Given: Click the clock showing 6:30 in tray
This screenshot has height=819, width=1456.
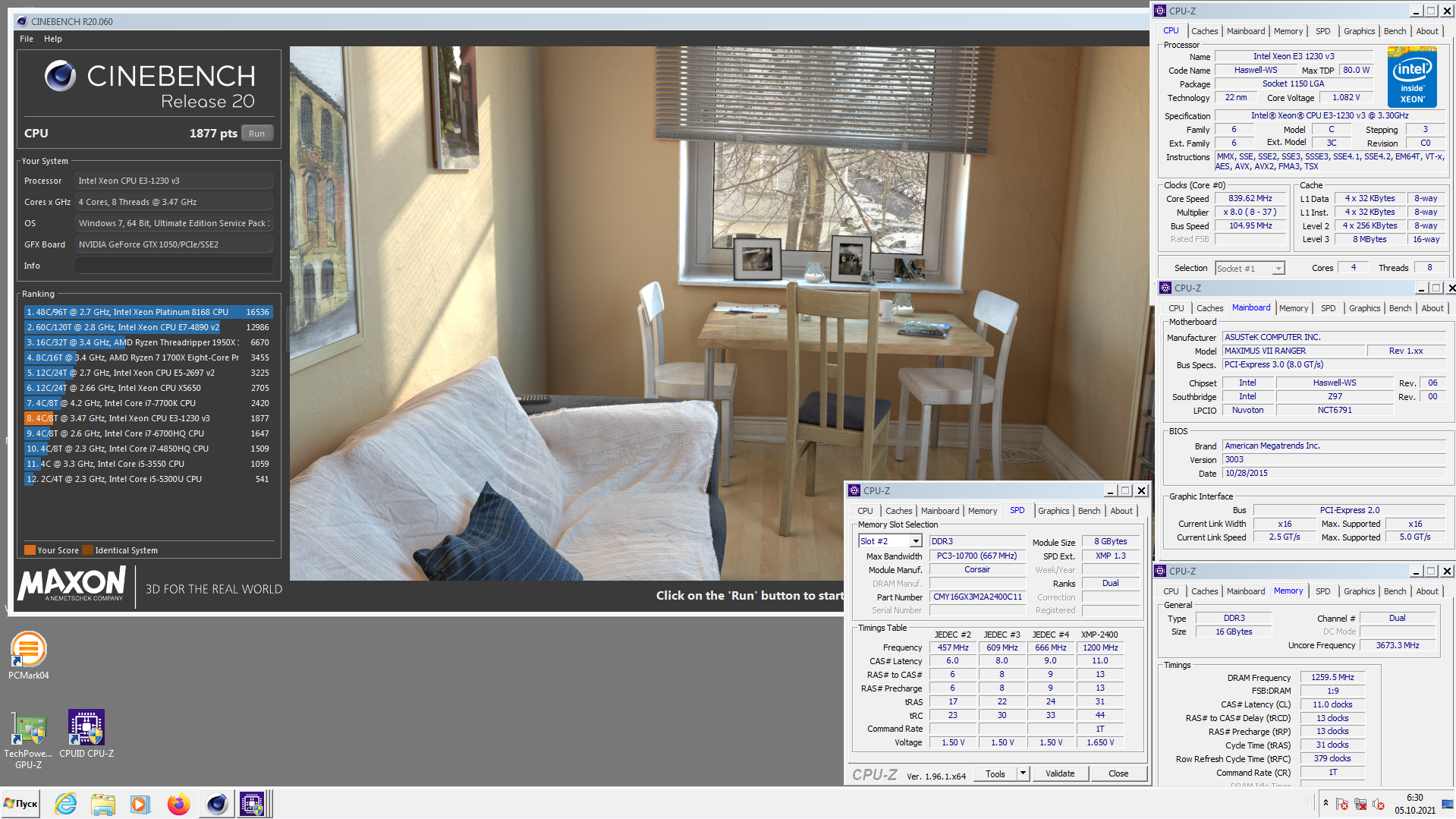Looking at the screenshot, I should tap(1414, 798).
